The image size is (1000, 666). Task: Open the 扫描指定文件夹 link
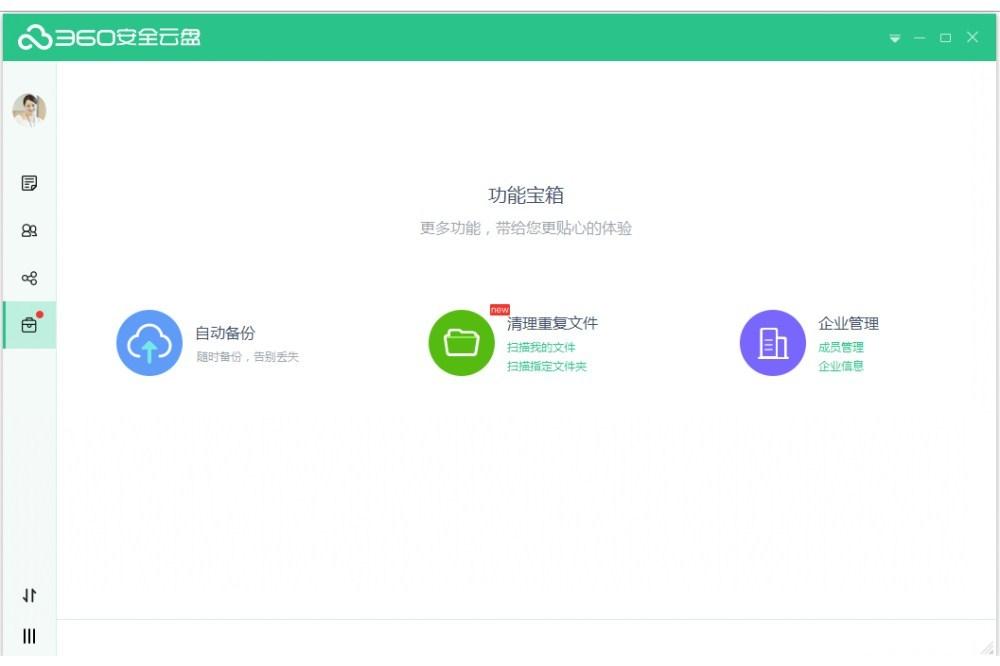[546, 367]
